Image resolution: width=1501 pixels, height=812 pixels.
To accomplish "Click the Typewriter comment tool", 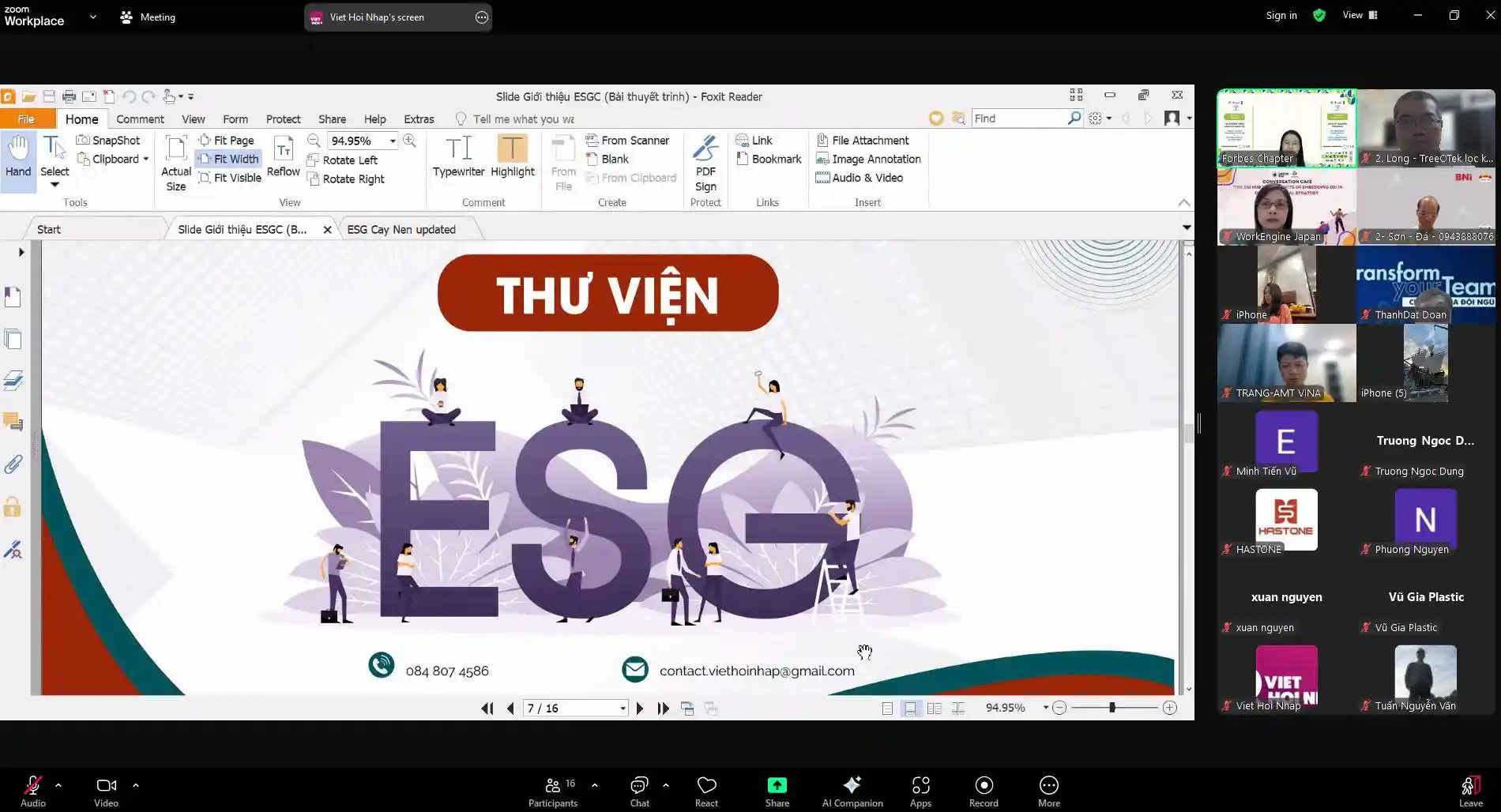I will [x=458, y=156].
